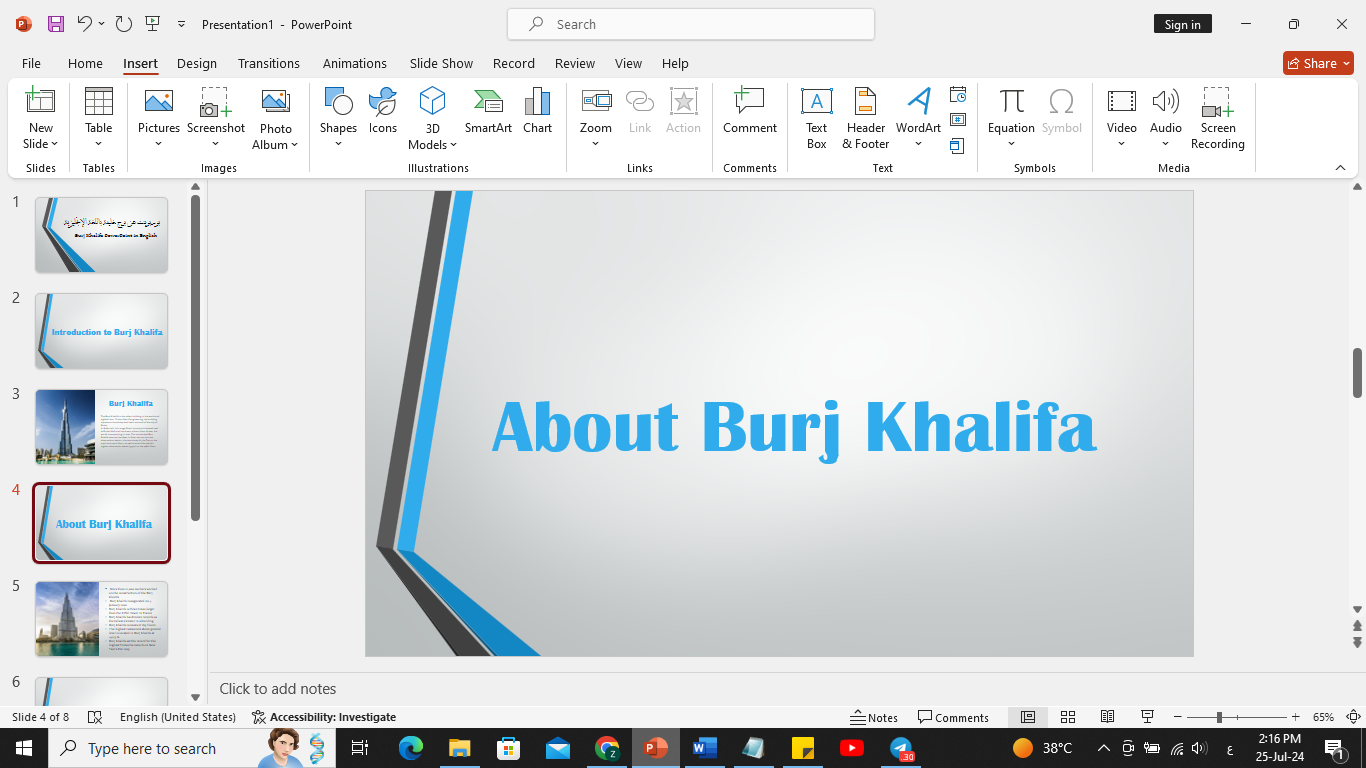
Task: Click the 65% zoom level
Action: tap(1324, 717)
